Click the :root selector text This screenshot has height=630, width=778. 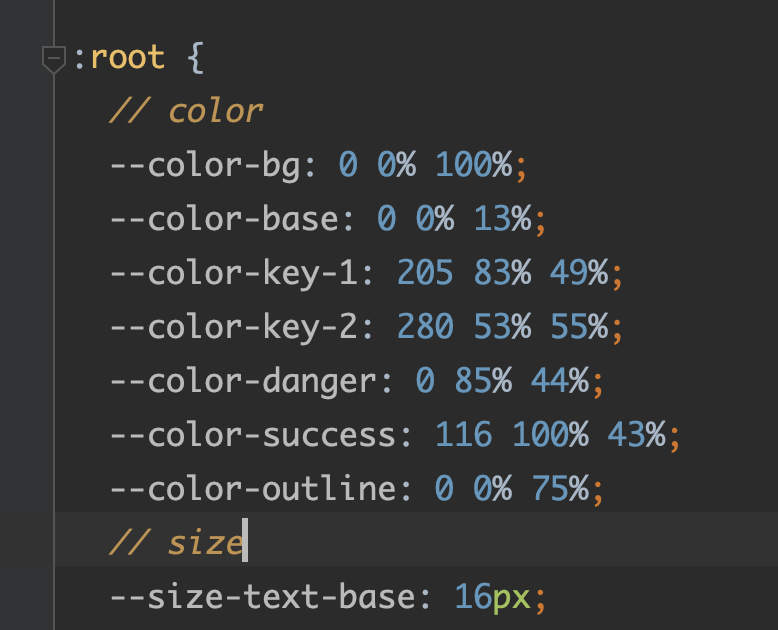coord(119,57)
